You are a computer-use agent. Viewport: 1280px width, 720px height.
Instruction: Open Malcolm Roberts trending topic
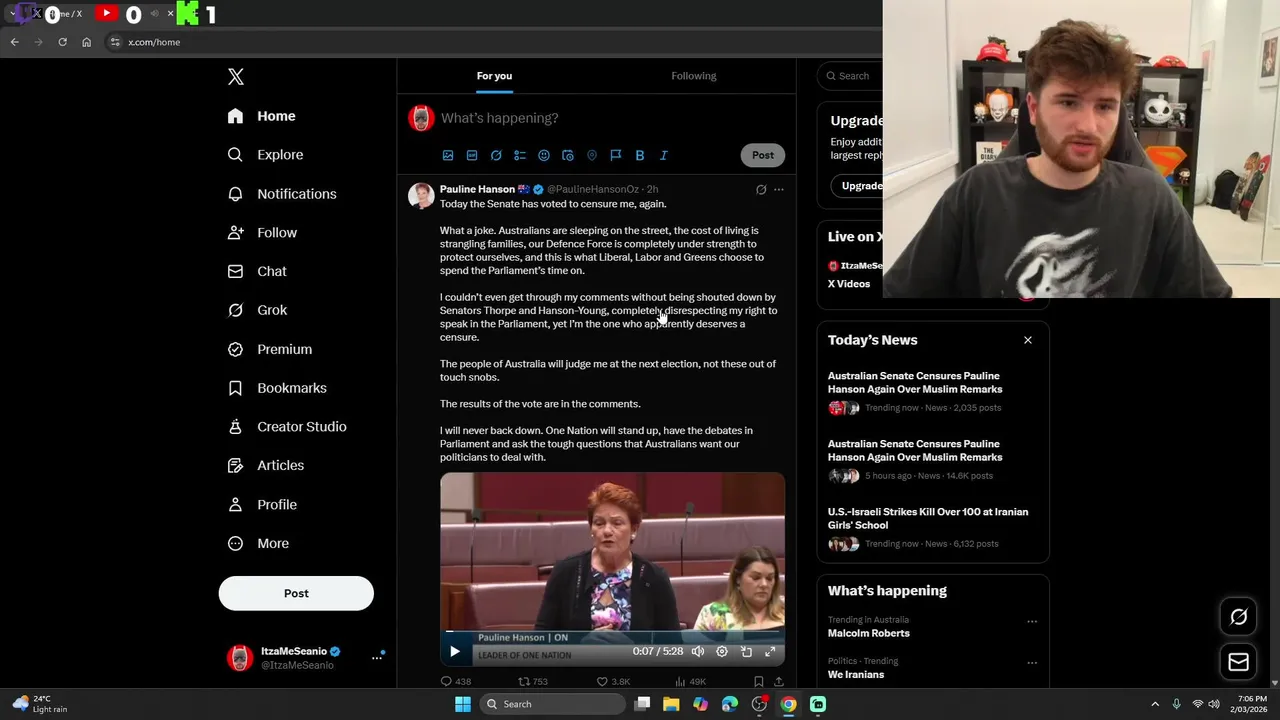[869, 633]
